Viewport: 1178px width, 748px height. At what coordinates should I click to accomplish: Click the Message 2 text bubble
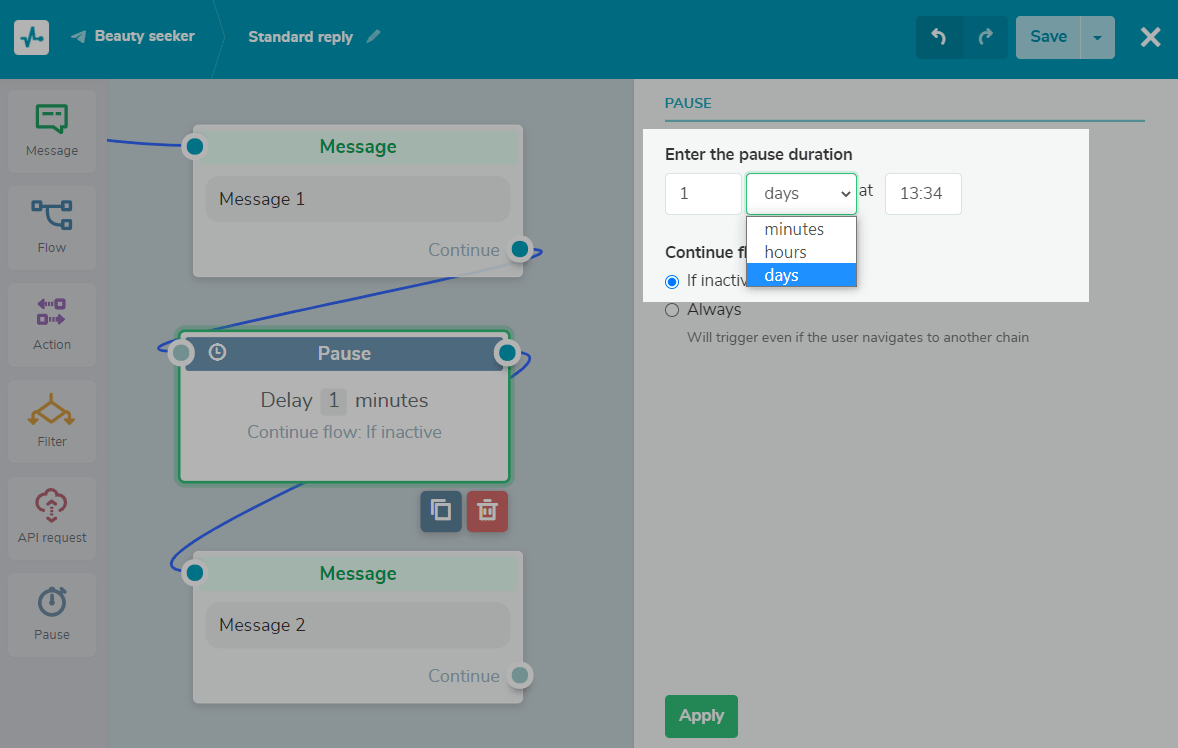click(358, 625)
